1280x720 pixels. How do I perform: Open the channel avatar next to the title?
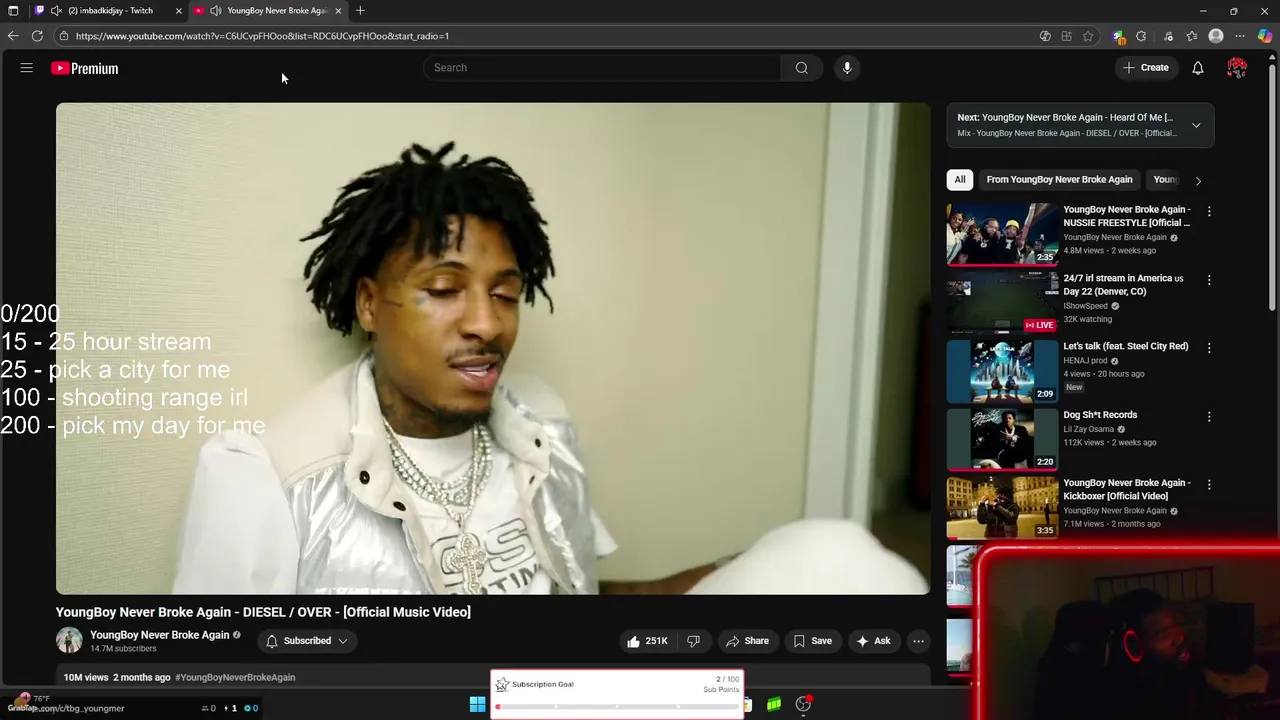69,641
